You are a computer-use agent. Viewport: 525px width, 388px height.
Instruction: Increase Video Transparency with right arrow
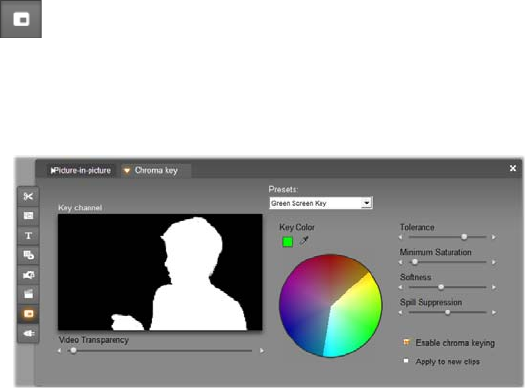262,351
